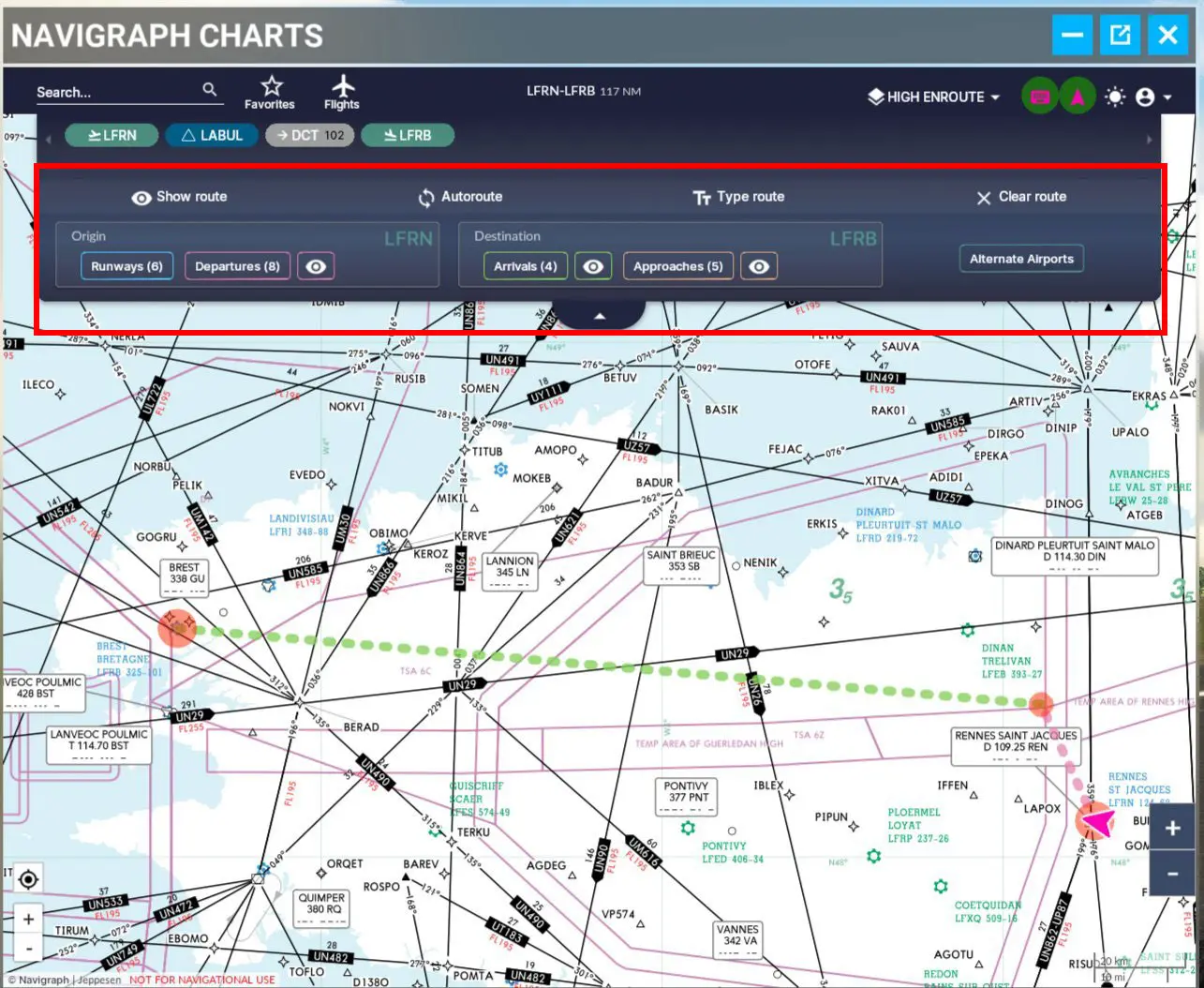This screenshot has width=1204, height=988.
Task: Open Runways (6) for origin
Action: click(x=126, y=266)
